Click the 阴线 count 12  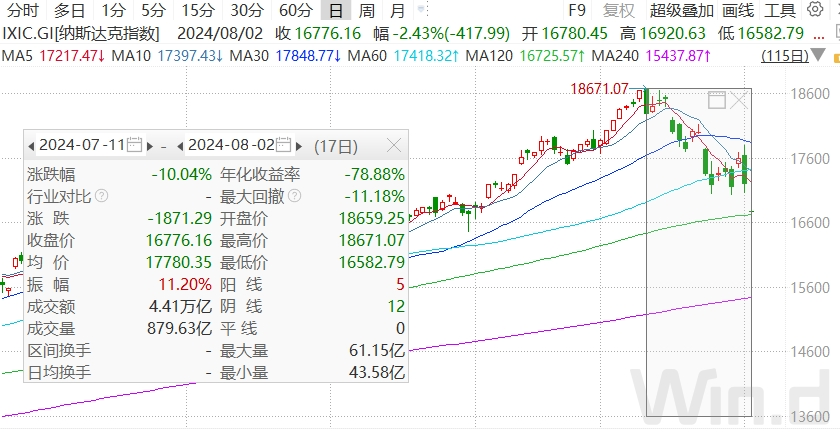(396, 307)
